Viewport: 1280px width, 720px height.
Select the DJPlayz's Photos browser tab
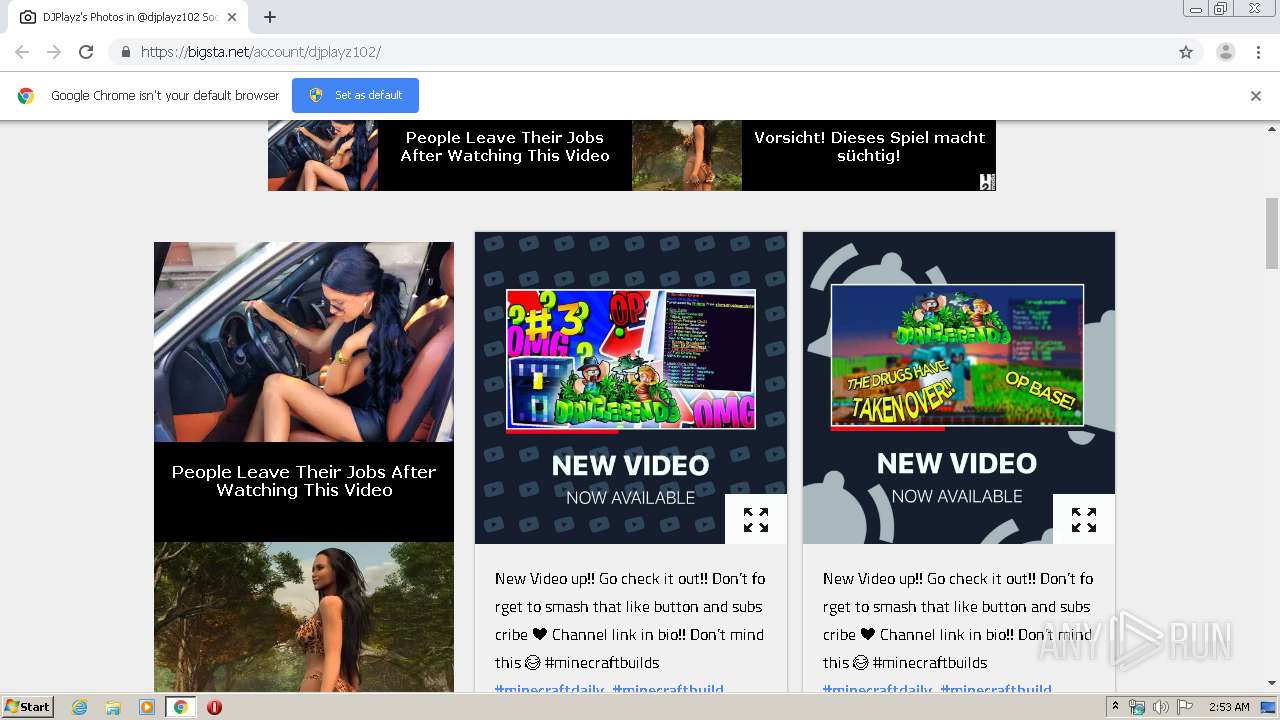126,17
